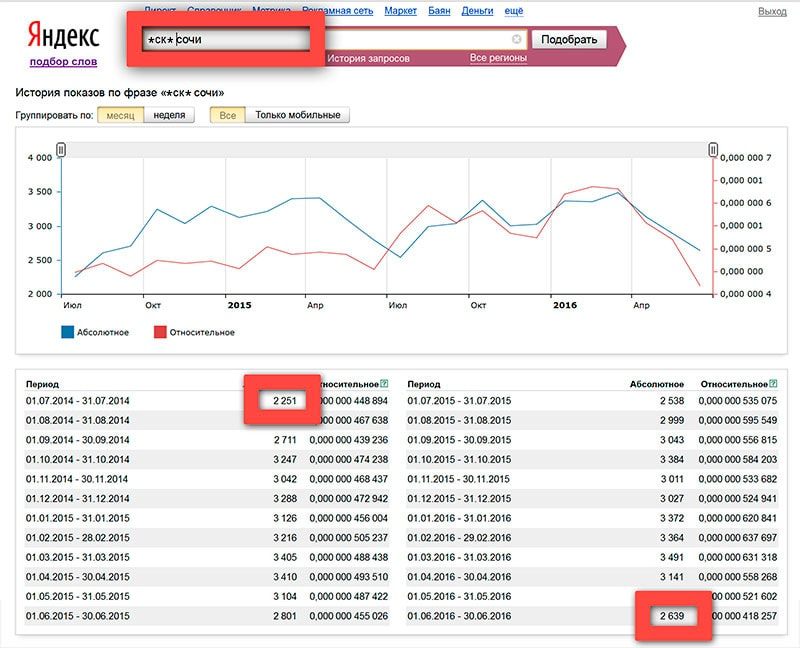Select the period 01.05.2016 - 31.05.2016
This screenshot has width=800, height=648.
pos(459,596)
